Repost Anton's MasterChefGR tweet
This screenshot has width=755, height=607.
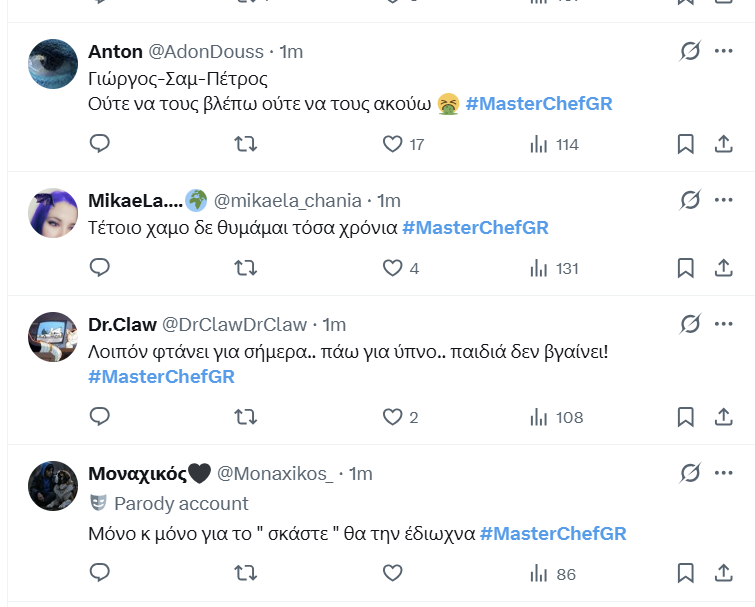[x=244, y=144]
